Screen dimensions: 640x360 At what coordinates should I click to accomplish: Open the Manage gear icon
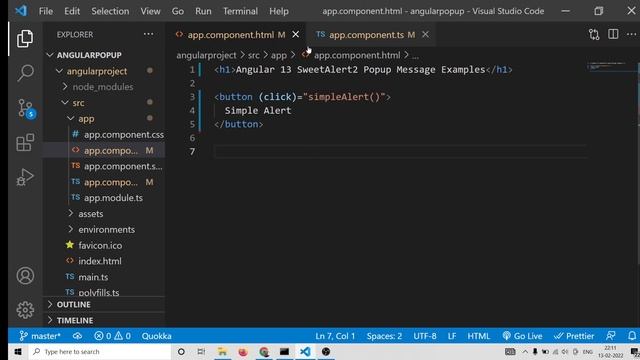(x=25, y=310)
